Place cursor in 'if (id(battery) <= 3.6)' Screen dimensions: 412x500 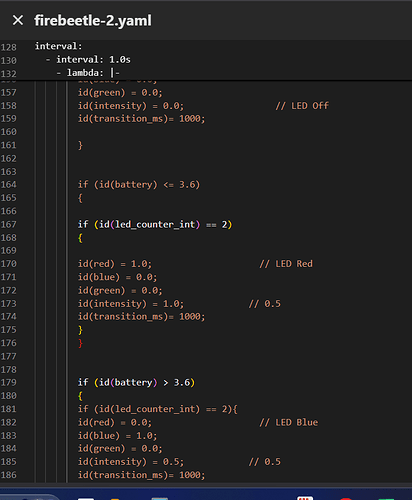click(139, 184)
